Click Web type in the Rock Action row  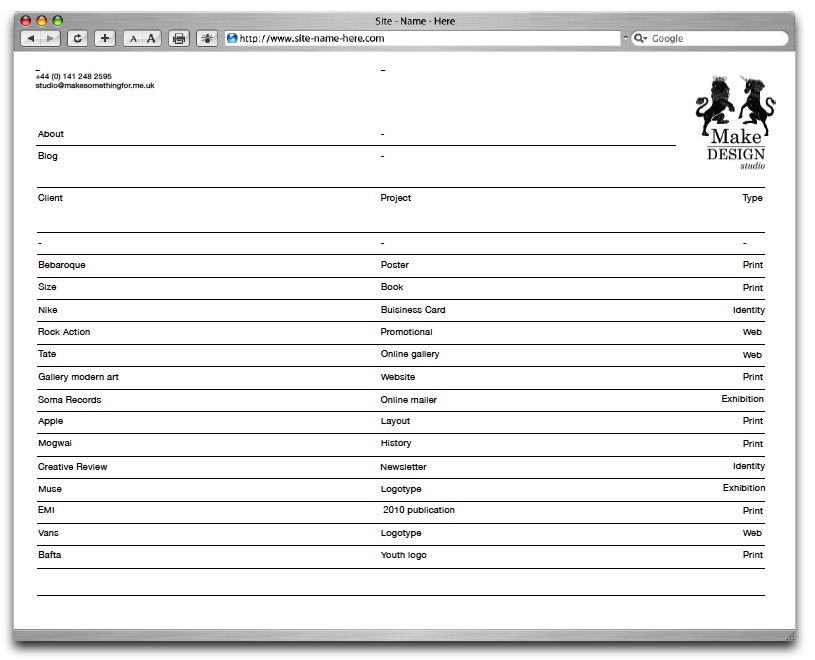(752, 332)
